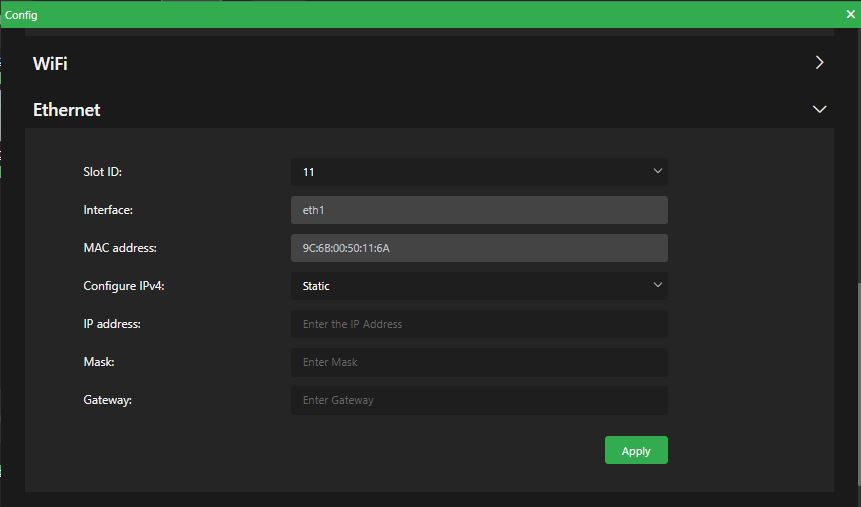Click the WiFi section heading
The width and height of the screenshot is (861, 507).
(50, 64)
